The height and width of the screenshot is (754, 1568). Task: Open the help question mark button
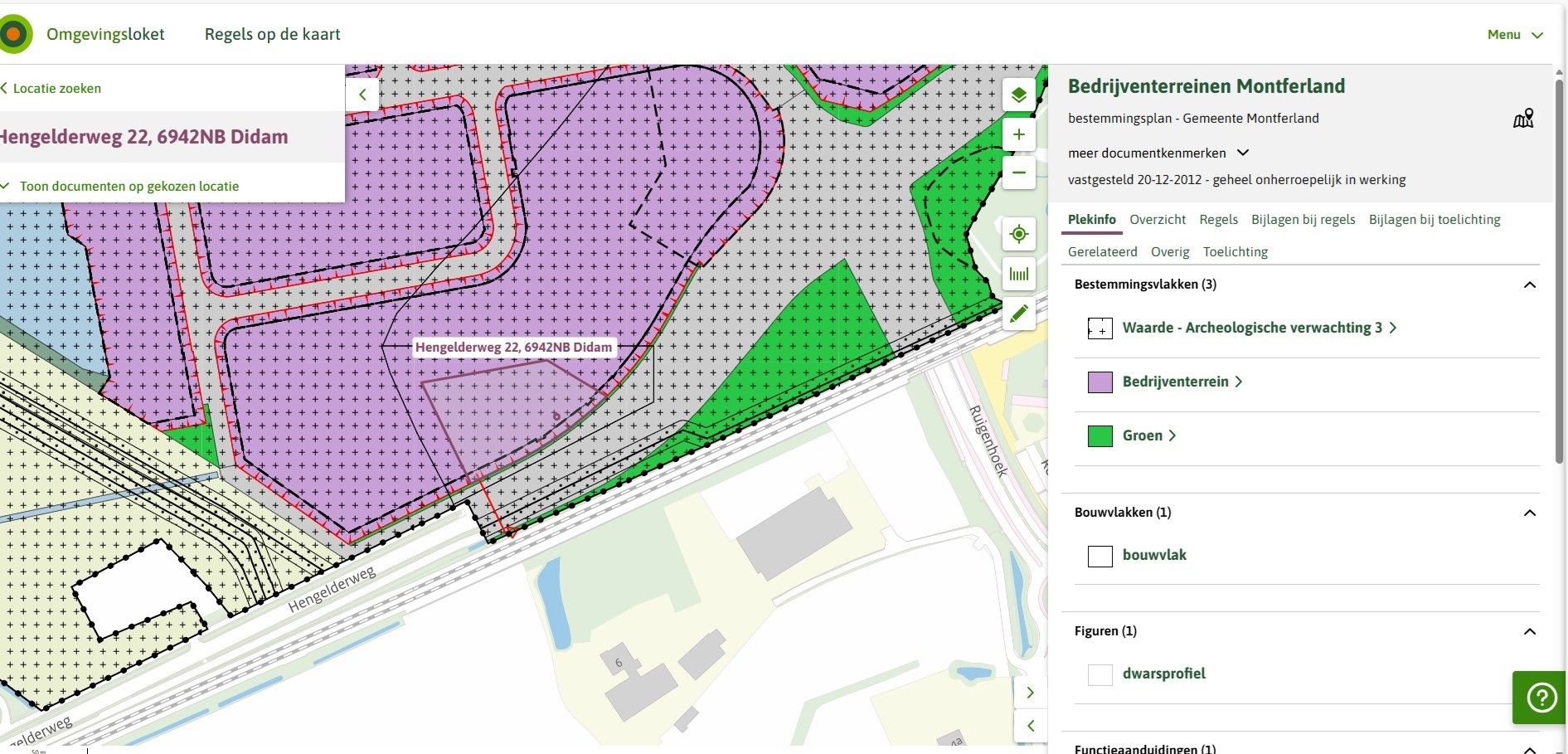1541,698
